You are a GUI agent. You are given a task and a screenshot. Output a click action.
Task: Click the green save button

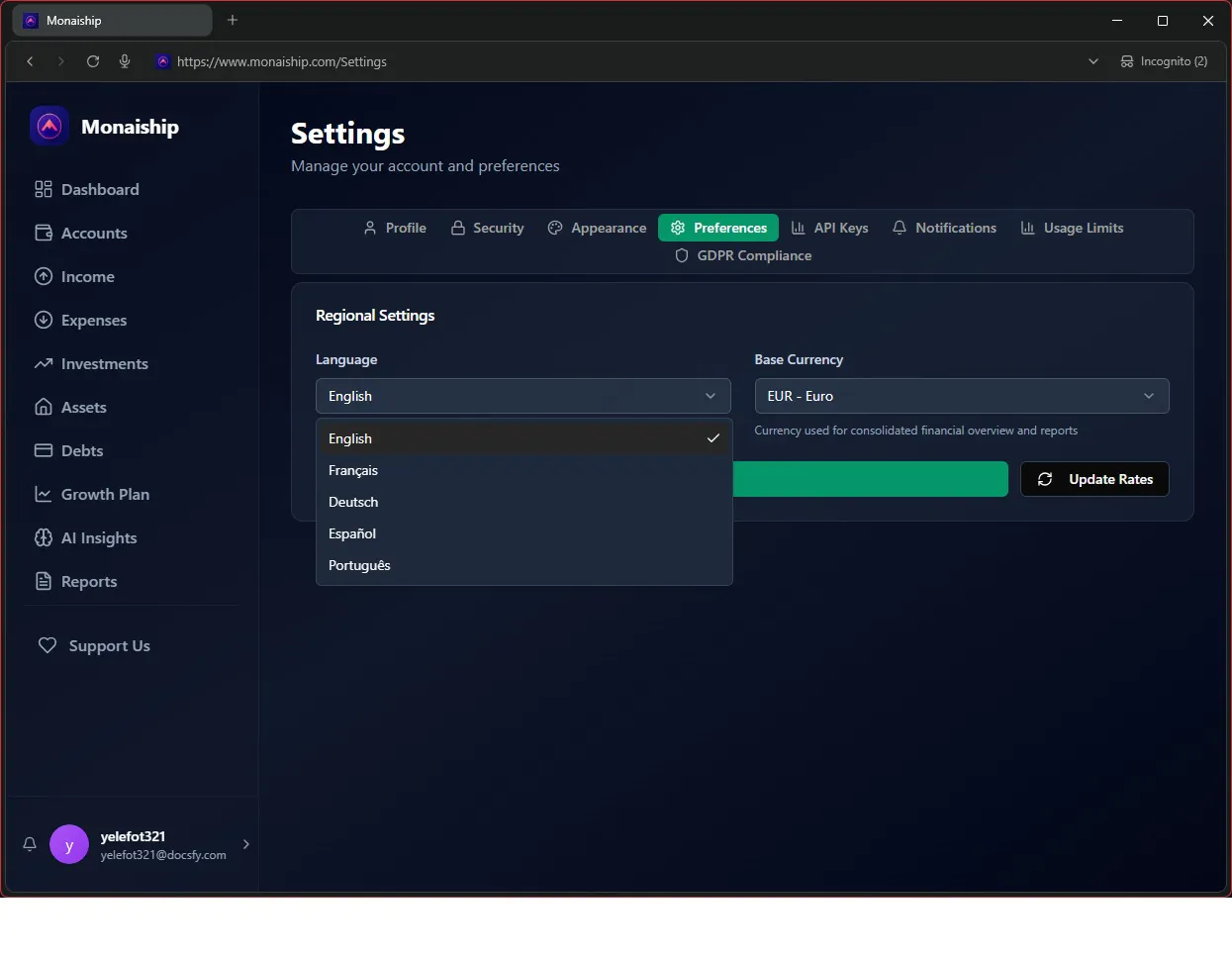pyautogui.click(x=870, y=479)
